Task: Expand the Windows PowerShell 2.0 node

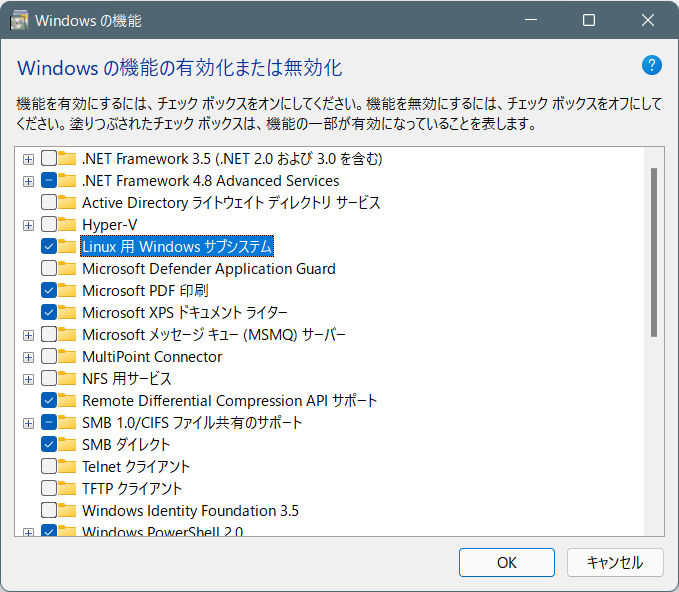Action: (x=28, y=532)
